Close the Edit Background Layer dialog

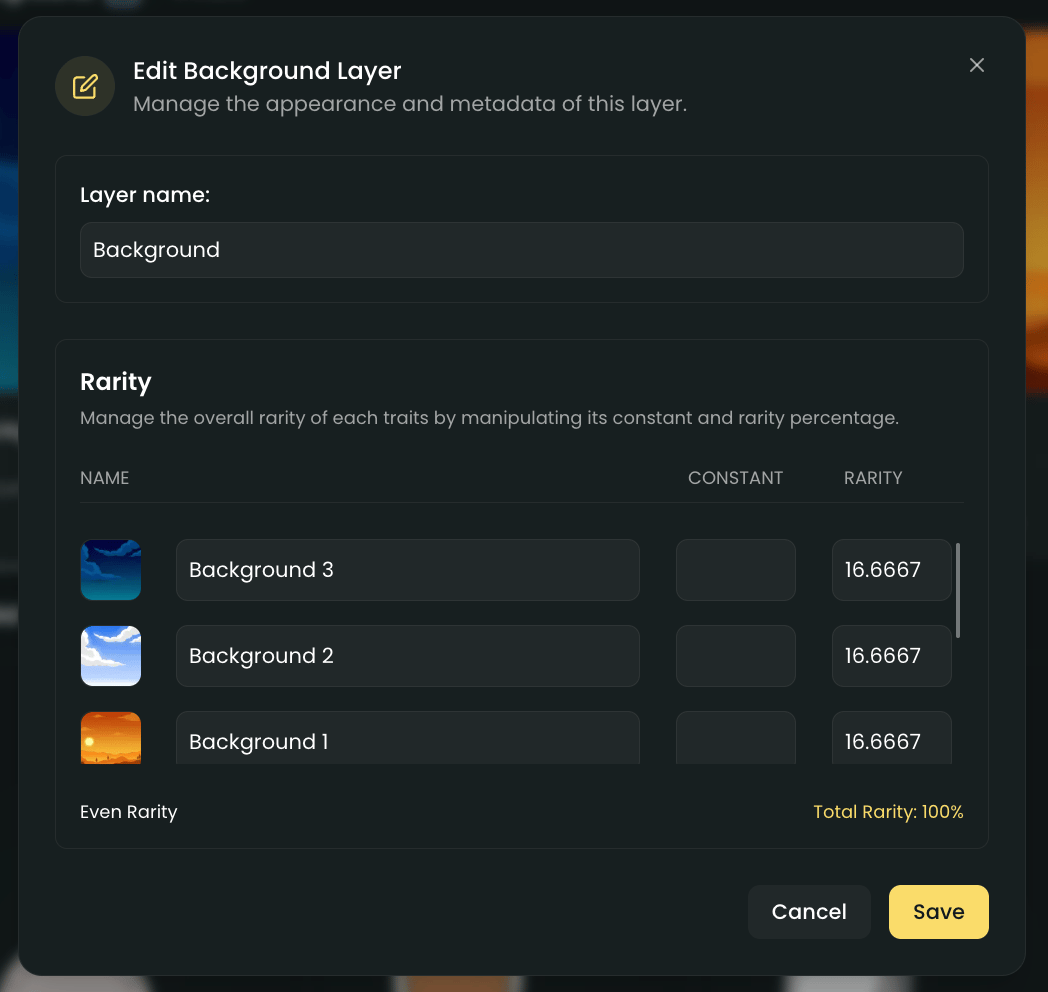tap(976, 65)
